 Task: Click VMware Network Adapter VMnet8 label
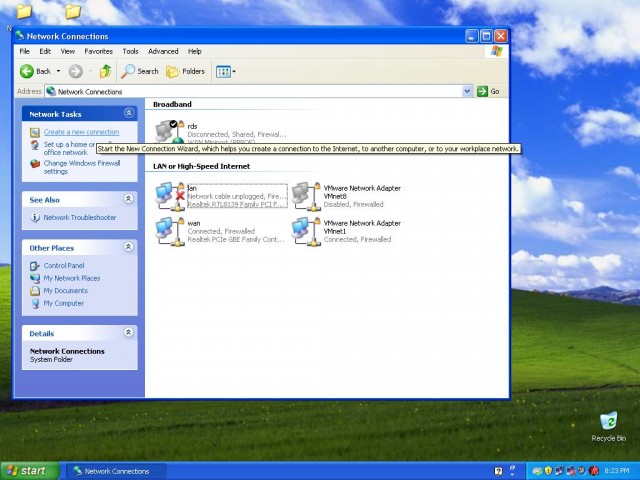[362, 192]
